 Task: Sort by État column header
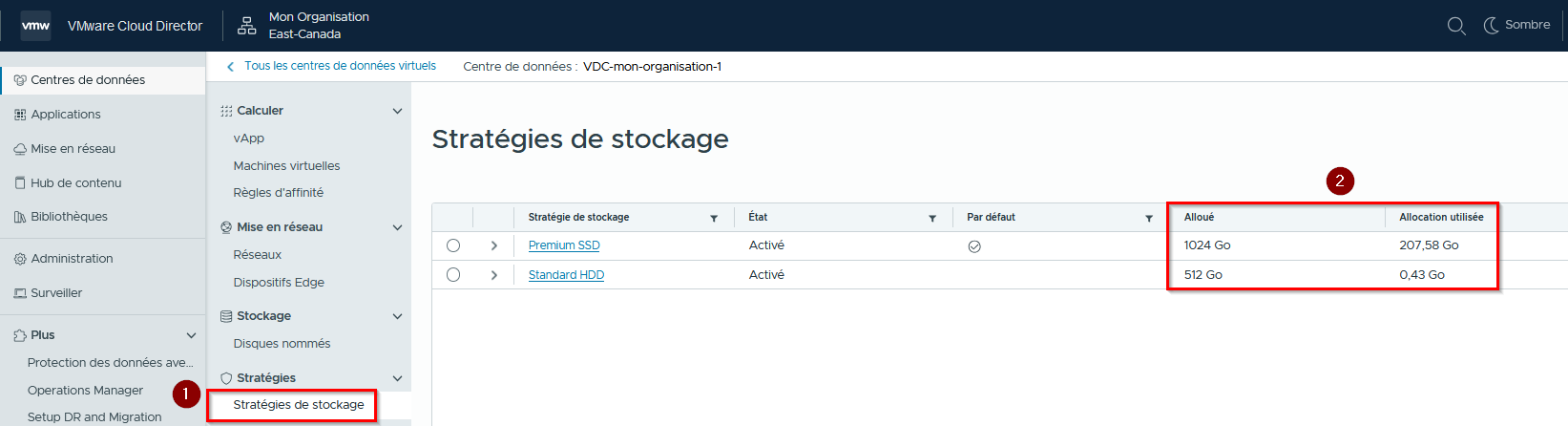pyautogui.click(x=758, y=218)
